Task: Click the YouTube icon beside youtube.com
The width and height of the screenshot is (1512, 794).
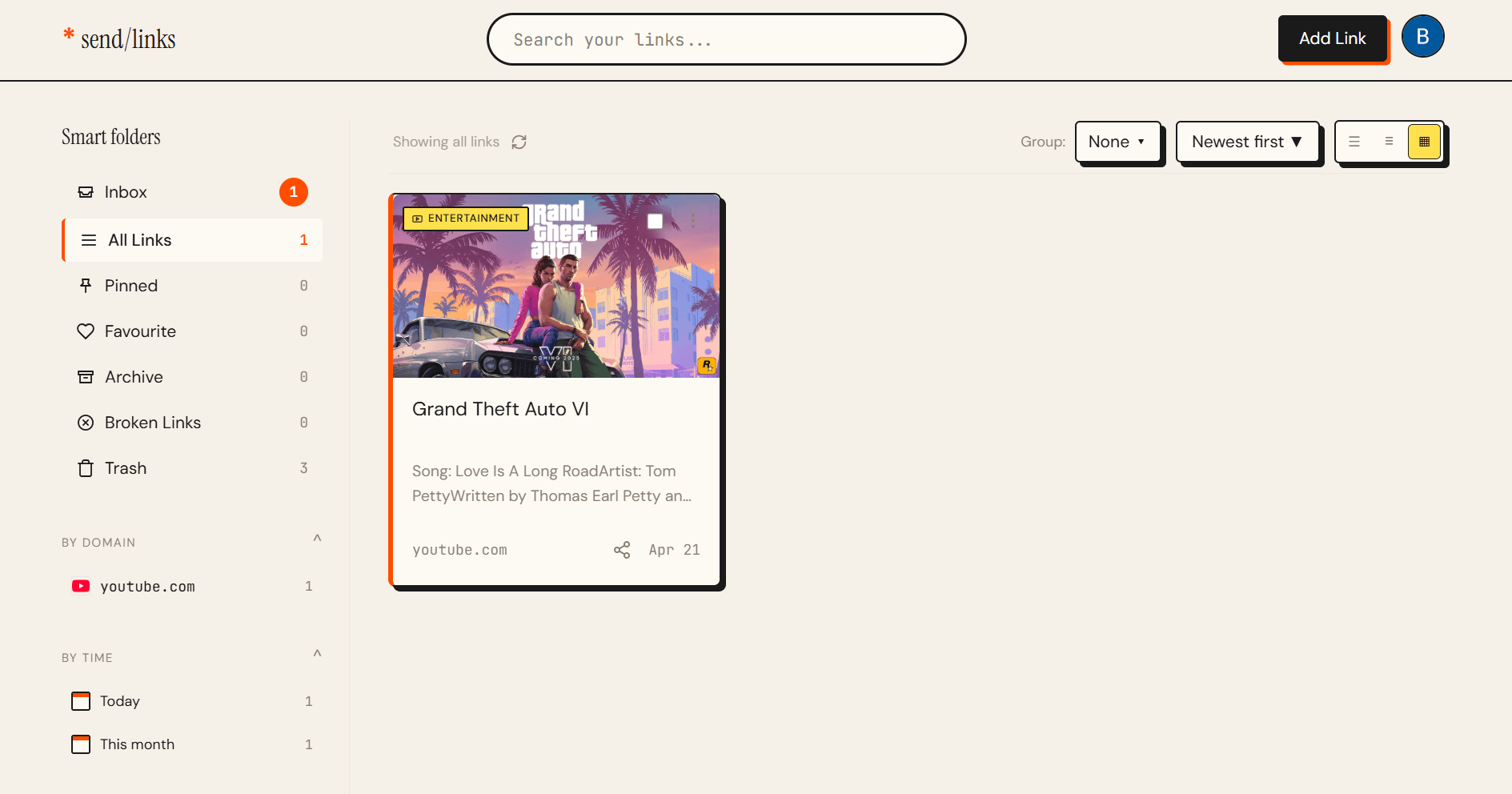Action: [x=81, y=585]
